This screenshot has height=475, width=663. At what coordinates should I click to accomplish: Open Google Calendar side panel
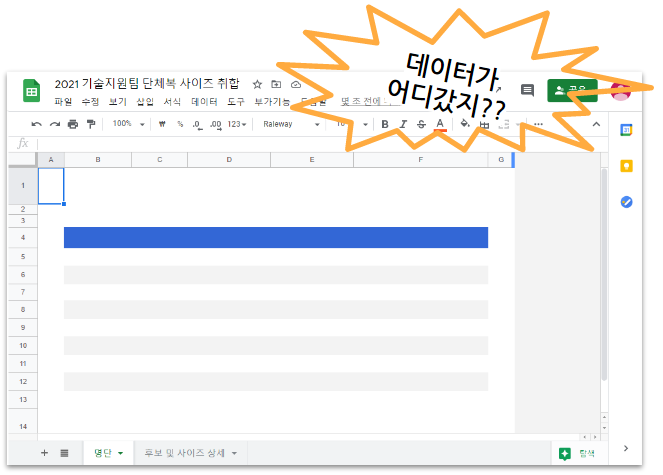(626, 130)
